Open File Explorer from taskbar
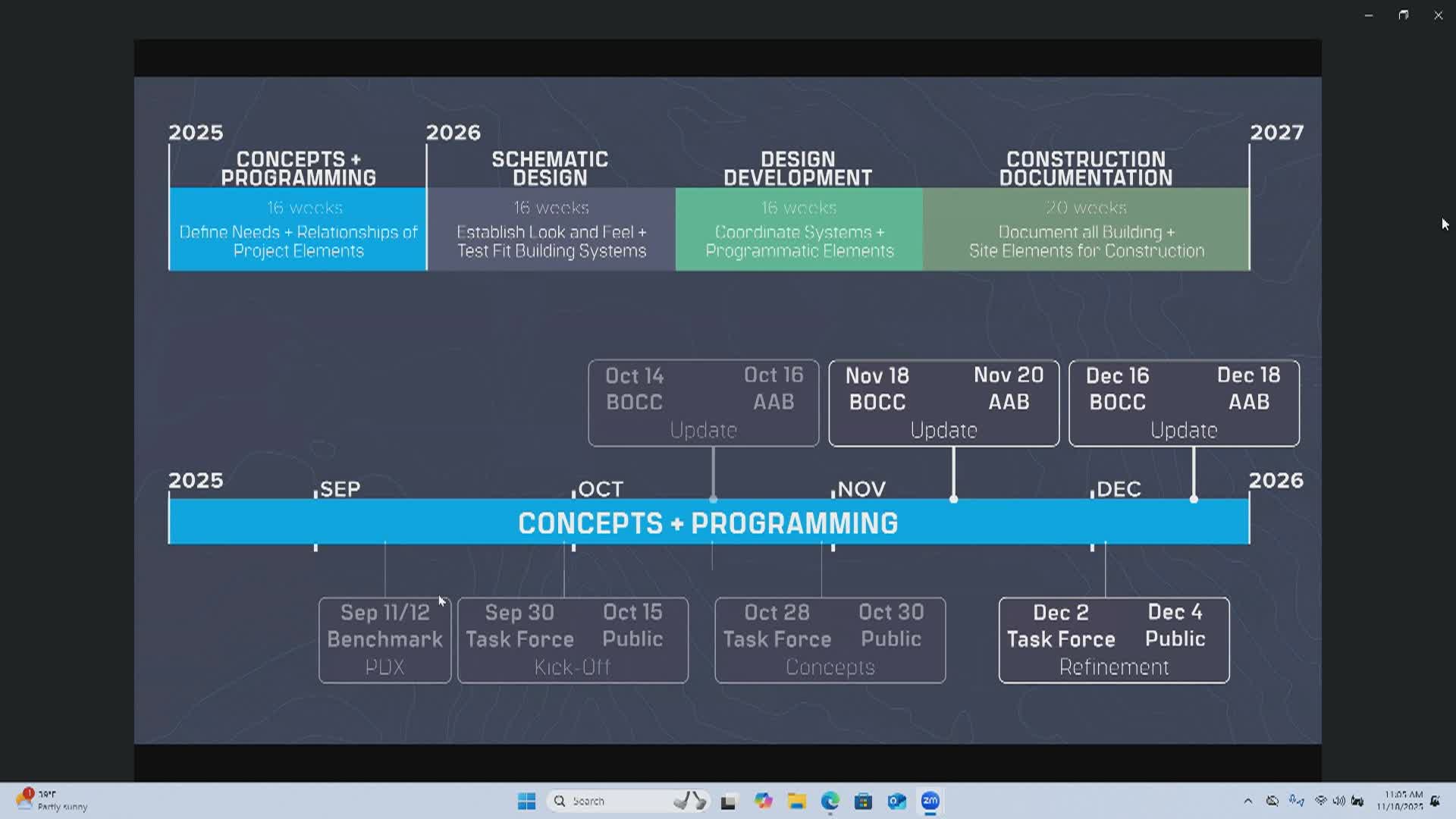 pos(796,801)
